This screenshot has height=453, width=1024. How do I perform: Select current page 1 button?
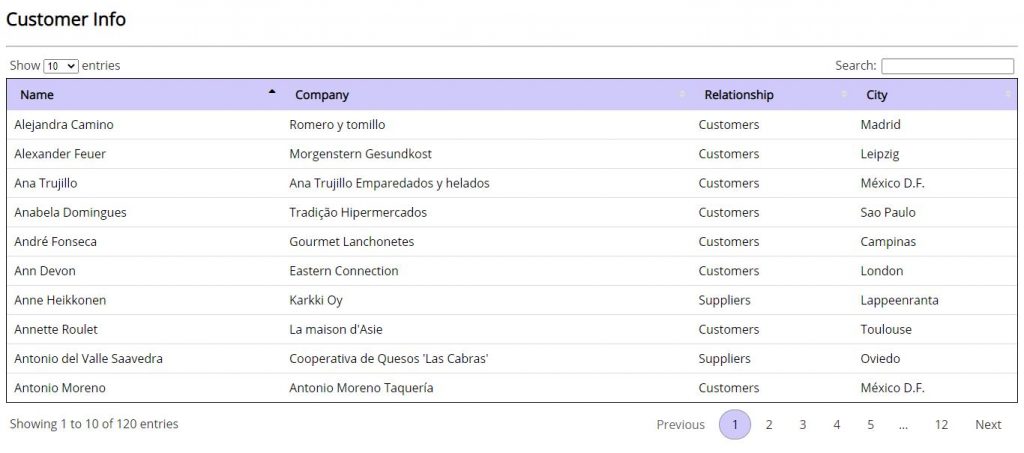(735, 424)
